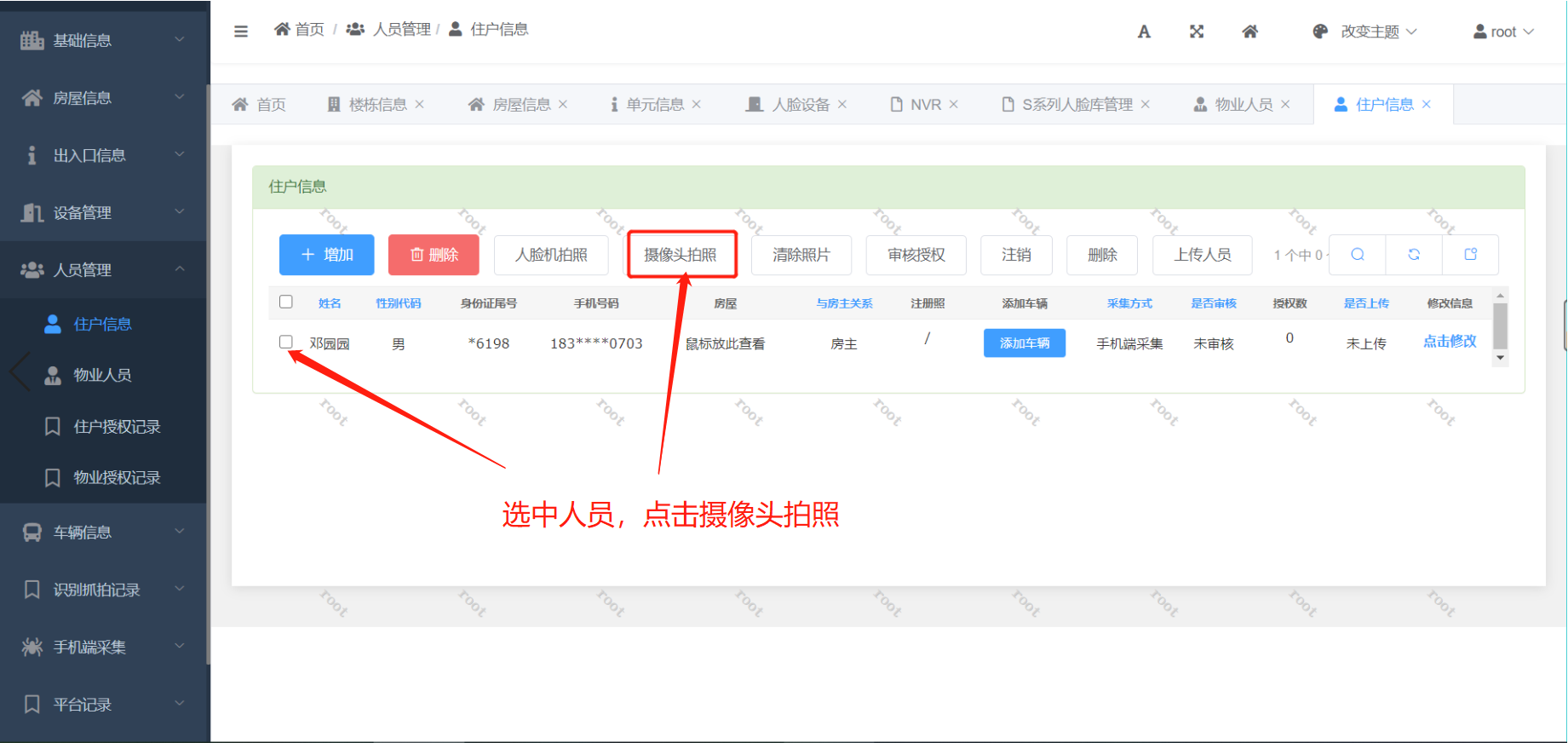Click the blue 增加 button

[327, 255]
